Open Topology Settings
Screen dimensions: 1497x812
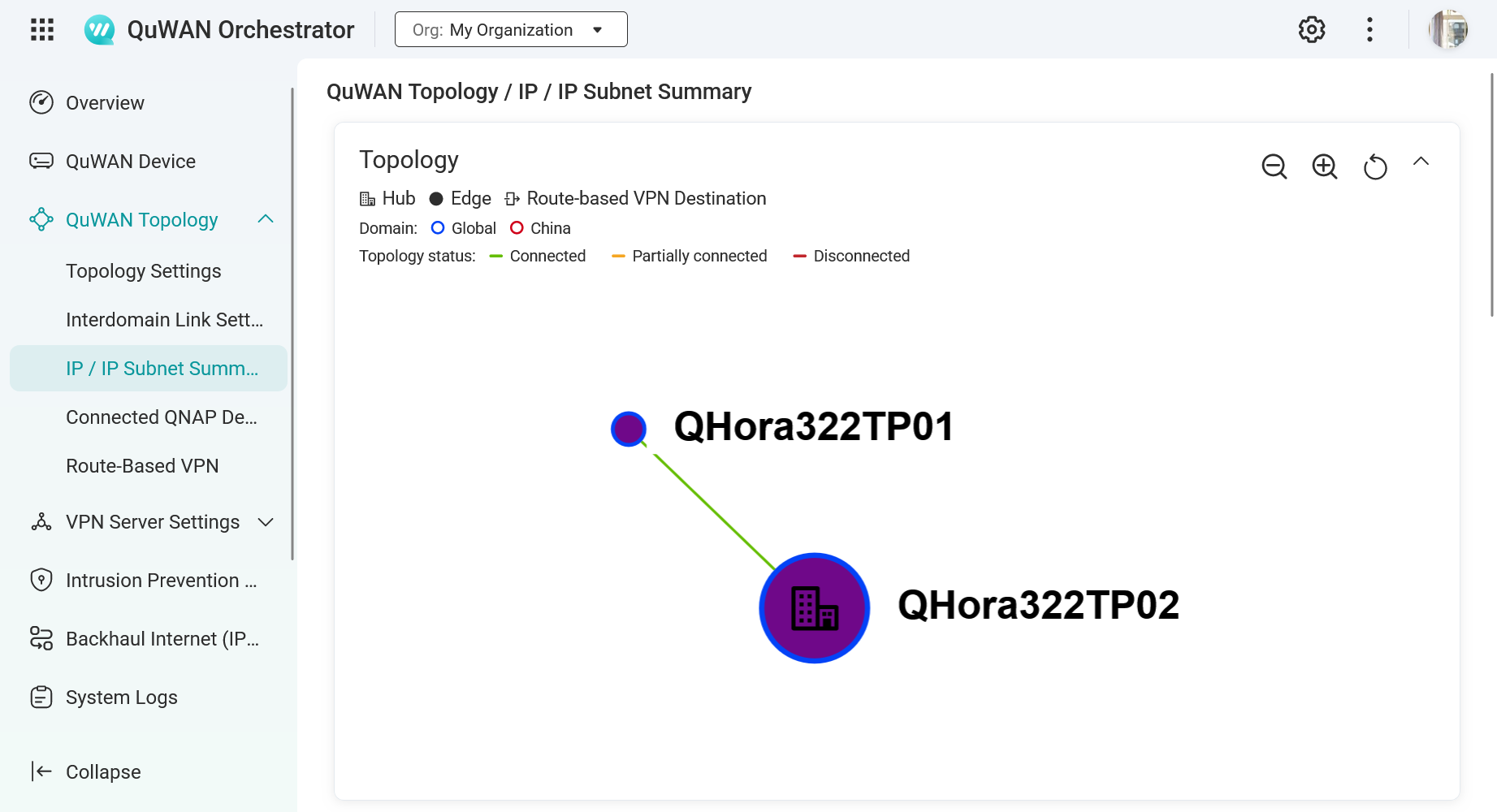point(143,271)
